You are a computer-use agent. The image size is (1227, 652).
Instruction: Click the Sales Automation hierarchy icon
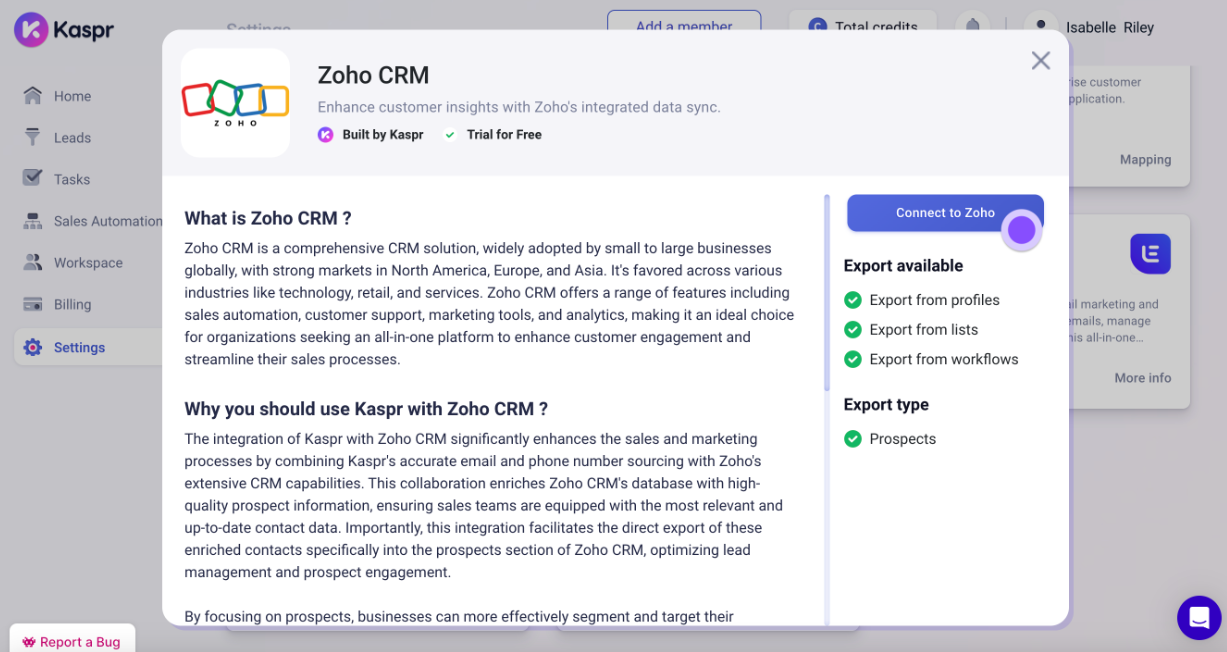point(33,221)
